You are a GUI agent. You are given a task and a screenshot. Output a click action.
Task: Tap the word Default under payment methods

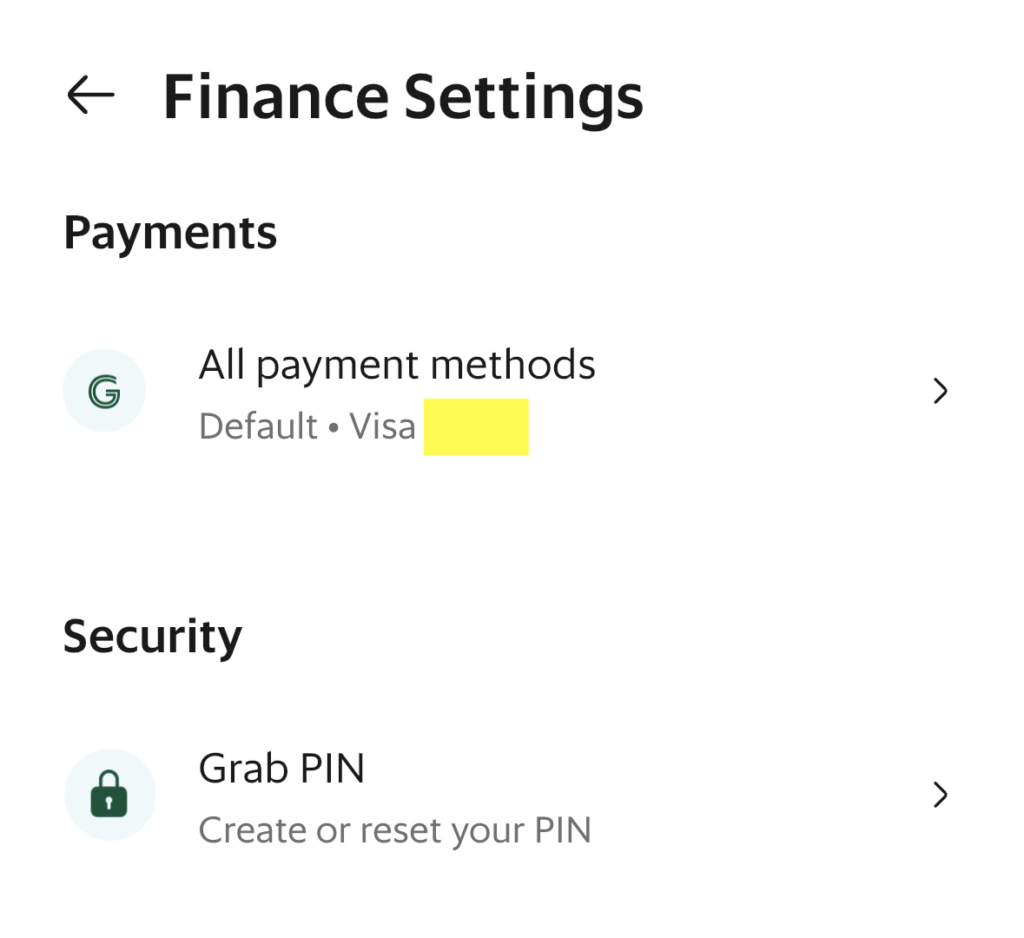[258, 427]
